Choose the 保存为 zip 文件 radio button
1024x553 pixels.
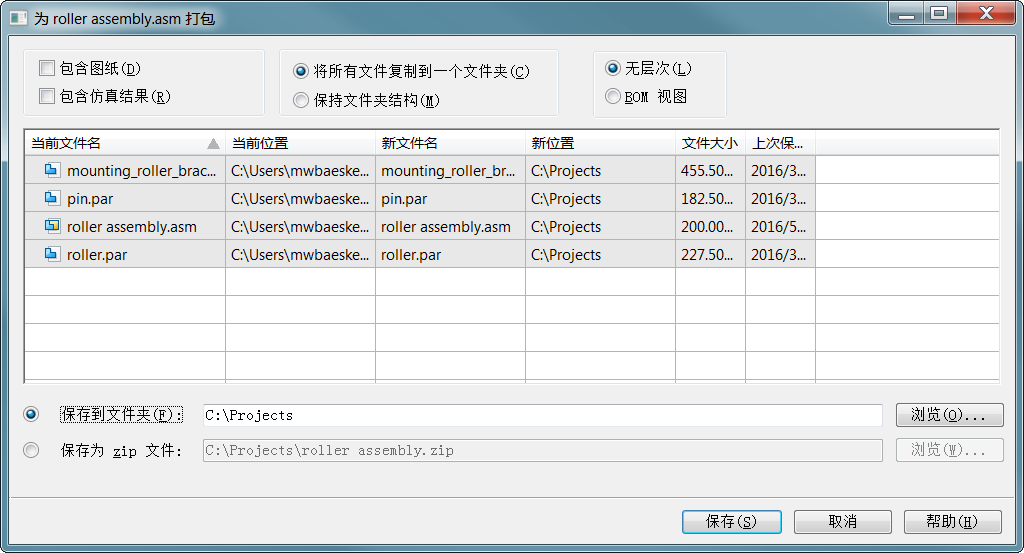pos(32,450)
